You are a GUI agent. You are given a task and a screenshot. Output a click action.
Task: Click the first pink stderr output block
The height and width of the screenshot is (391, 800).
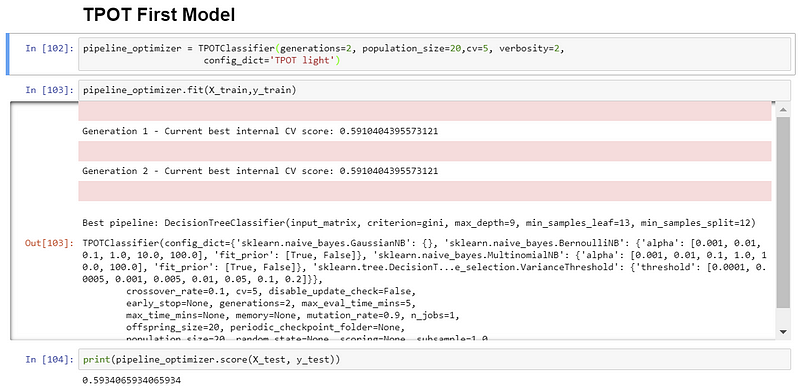(x=424, y=111)
